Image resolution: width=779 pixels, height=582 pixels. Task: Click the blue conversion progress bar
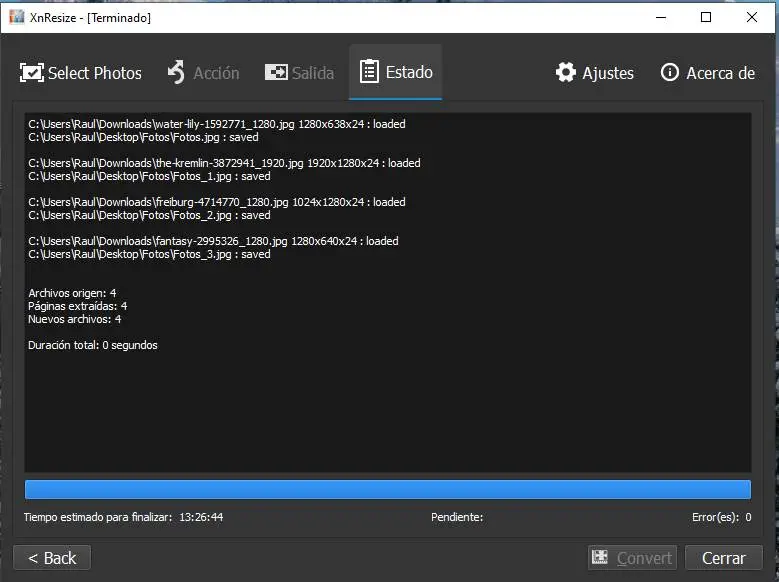[x=388, y=490]
